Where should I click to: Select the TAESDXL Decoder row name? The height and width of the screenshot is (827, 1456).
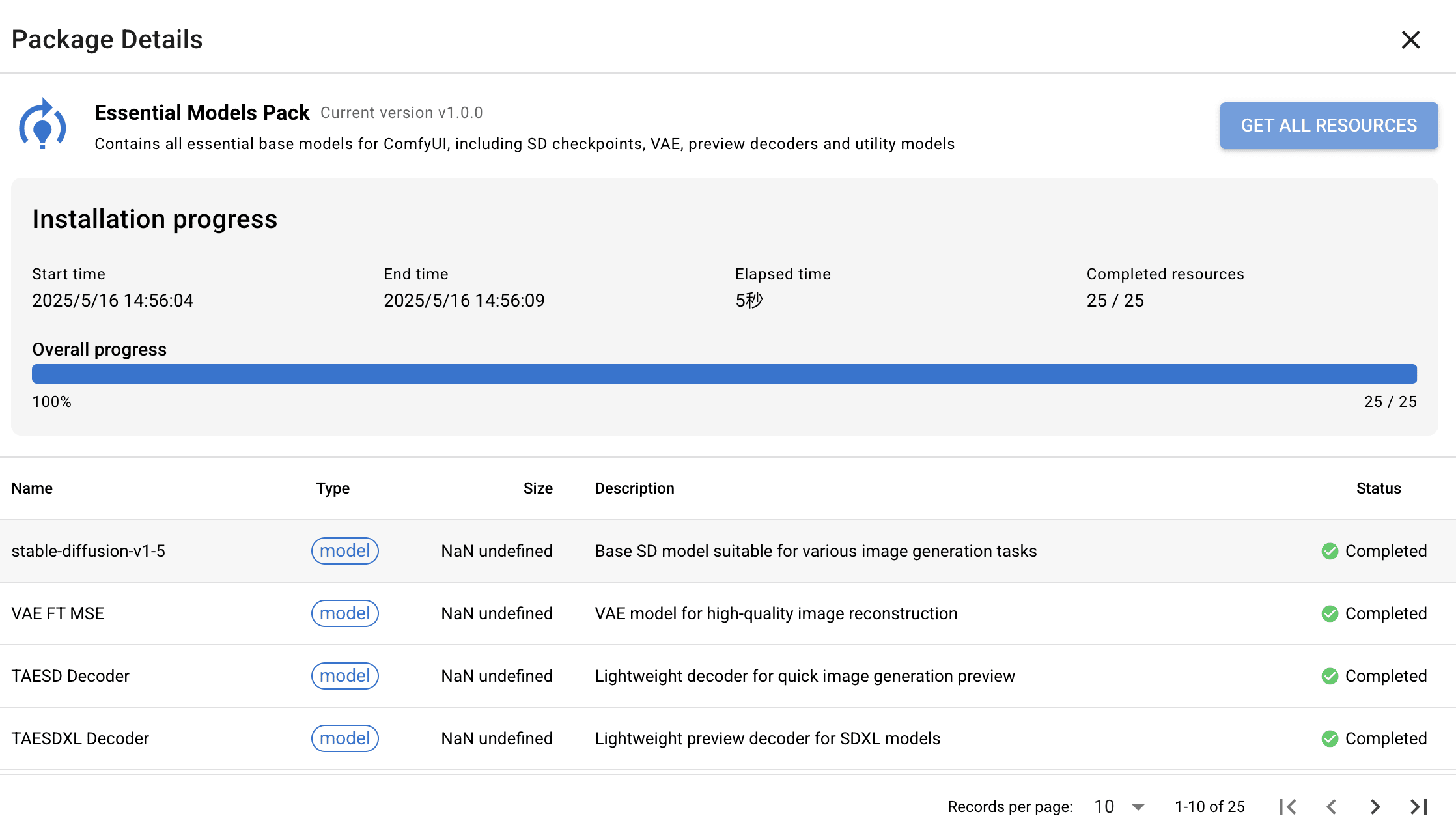click(x=80, y=738)
